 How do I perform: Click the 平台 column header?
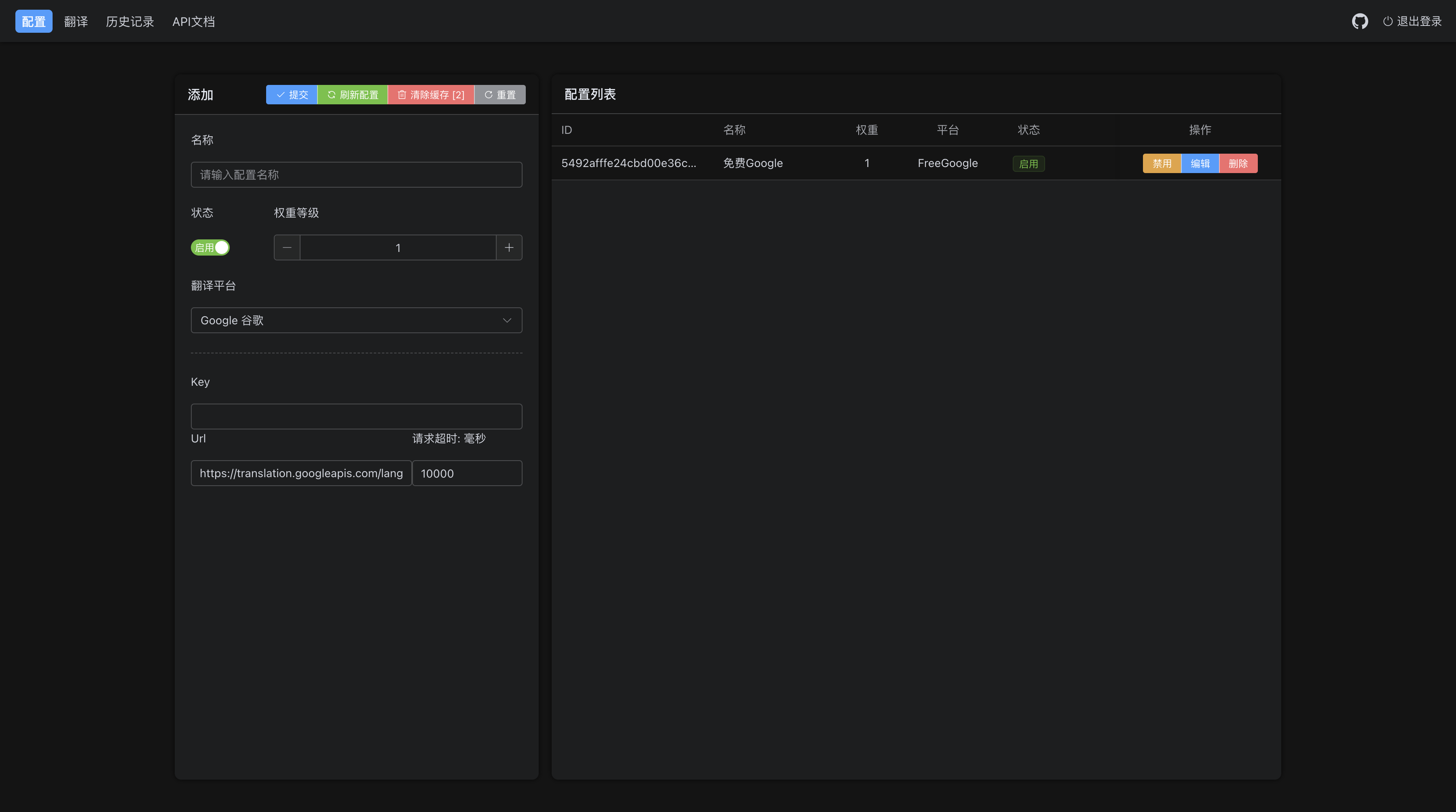pos(947,129)
